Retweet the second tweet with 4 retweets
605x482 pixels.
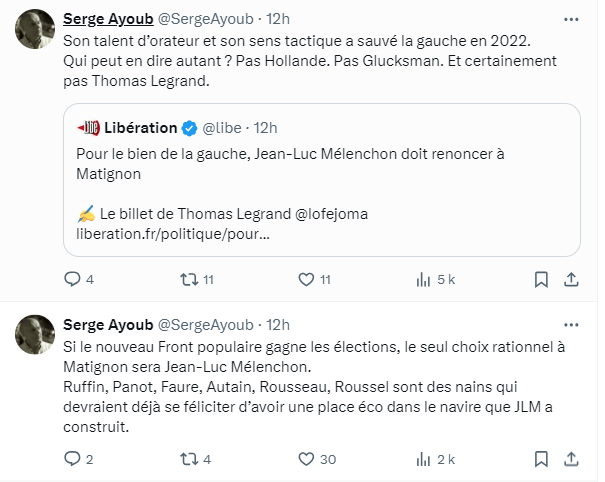187,459
